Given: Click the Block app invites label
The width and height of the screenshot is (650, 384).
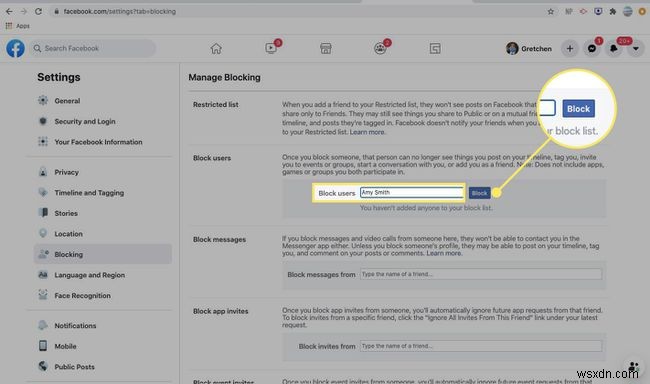Looking at the screenshot, I should click(221, 311).
